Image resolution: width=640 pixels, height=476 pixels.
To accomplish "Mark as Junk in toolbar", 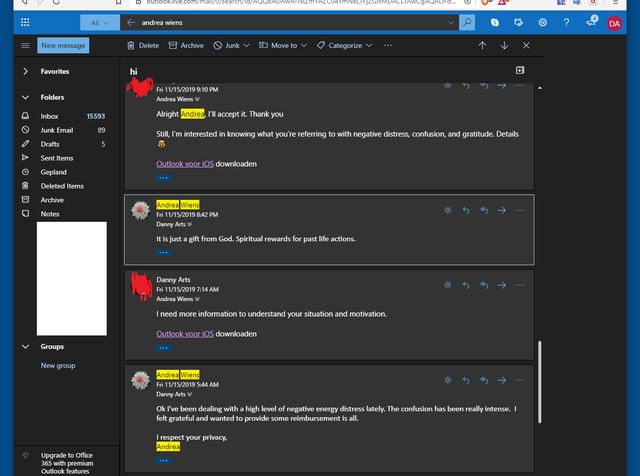I will point(227,45).
